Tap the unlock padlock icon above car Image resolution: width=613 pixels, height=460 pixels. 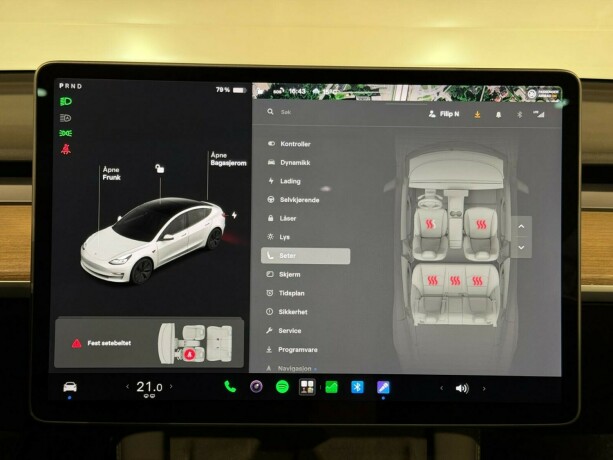160,168
